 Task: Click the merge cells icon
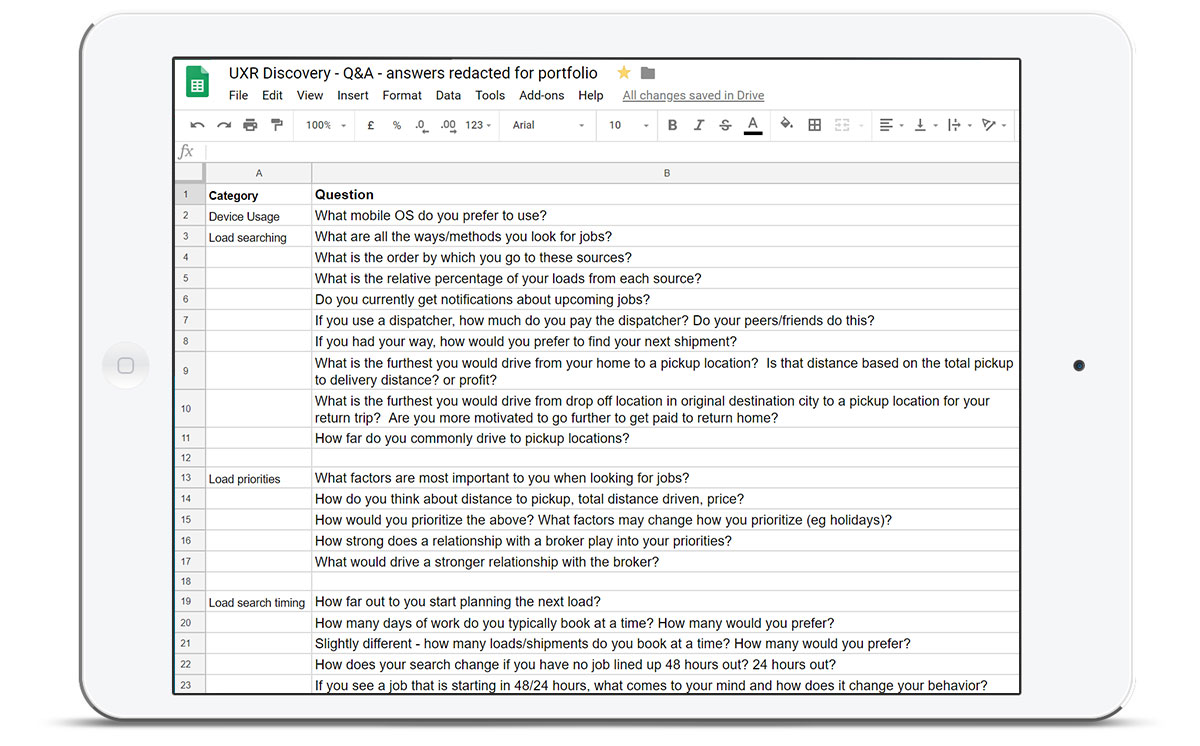tap(842, 125)
